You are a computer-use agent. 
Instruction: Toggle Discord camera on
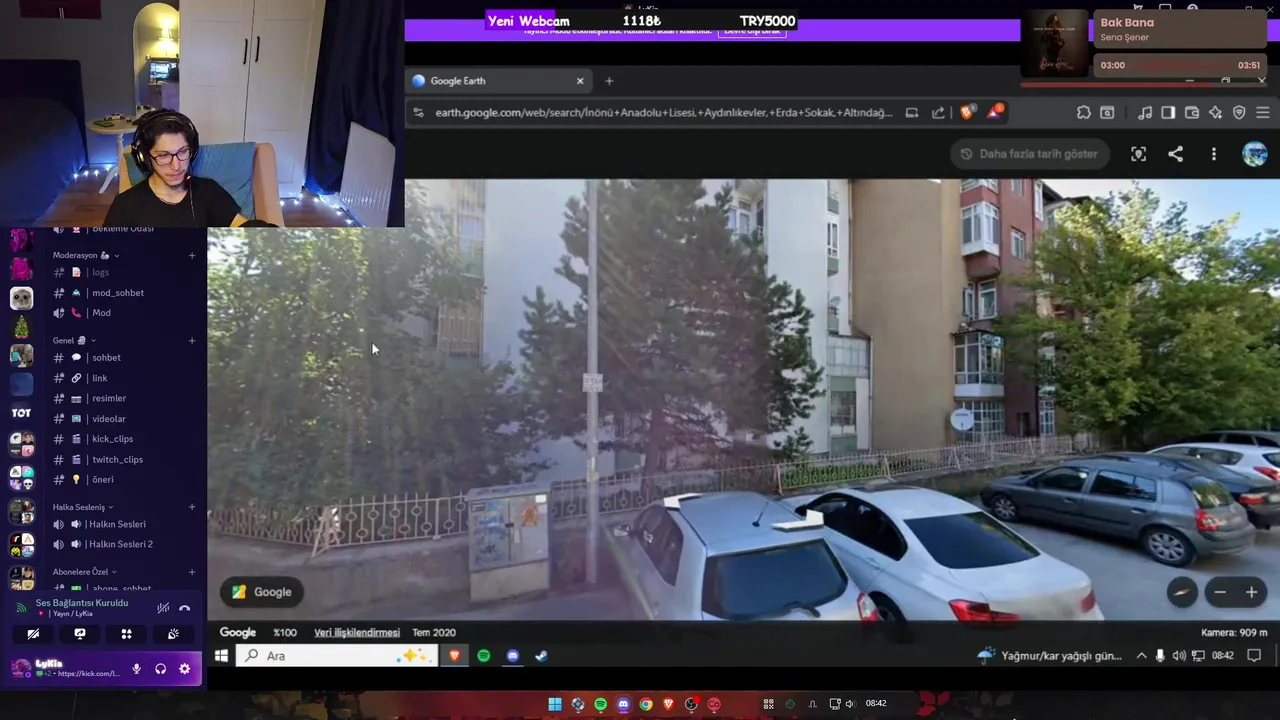click(33, 634)
